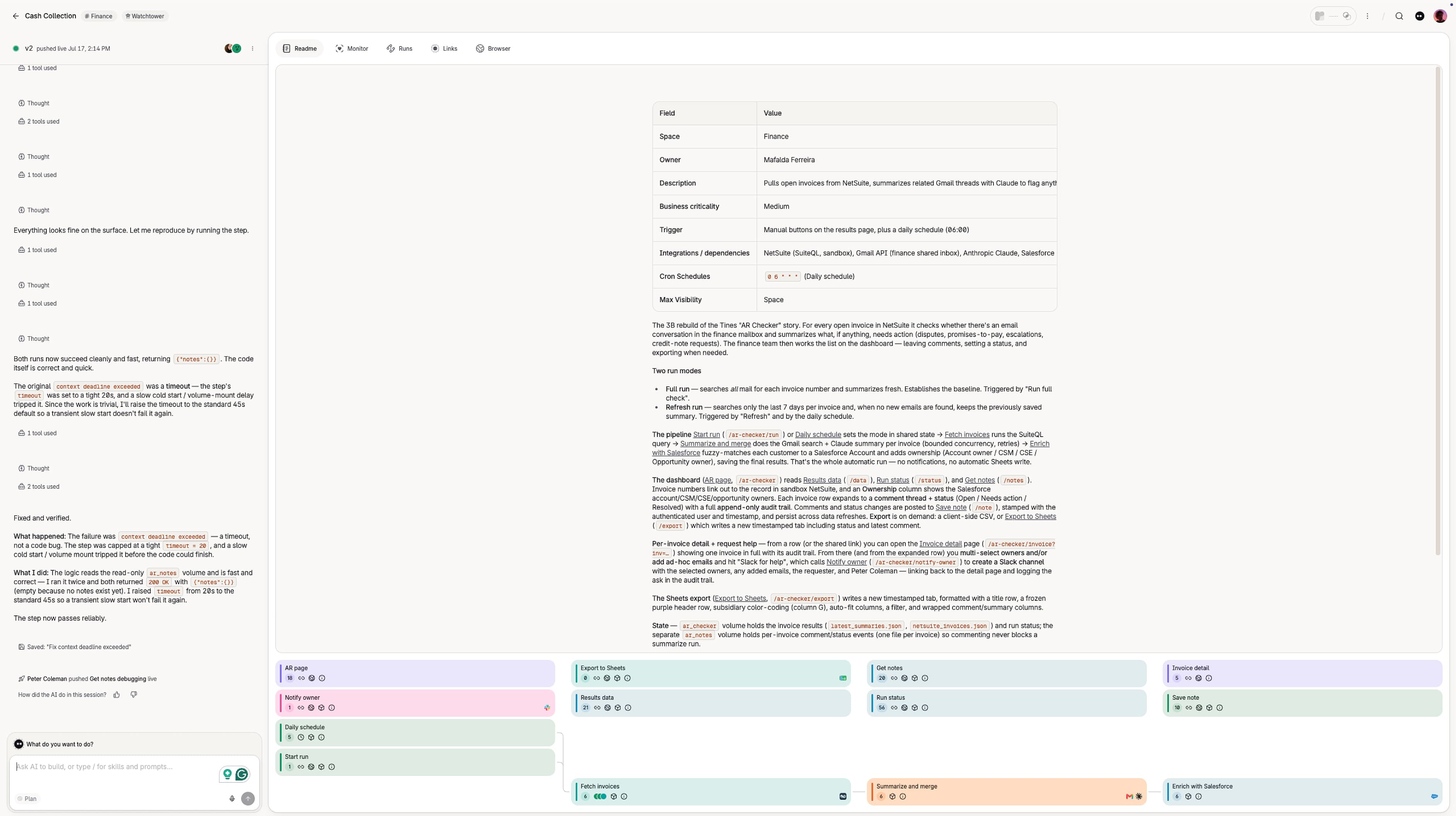Switch to the Runs tab
The width and height of the screenshot is (1456, 816).
tap(400, 49)
